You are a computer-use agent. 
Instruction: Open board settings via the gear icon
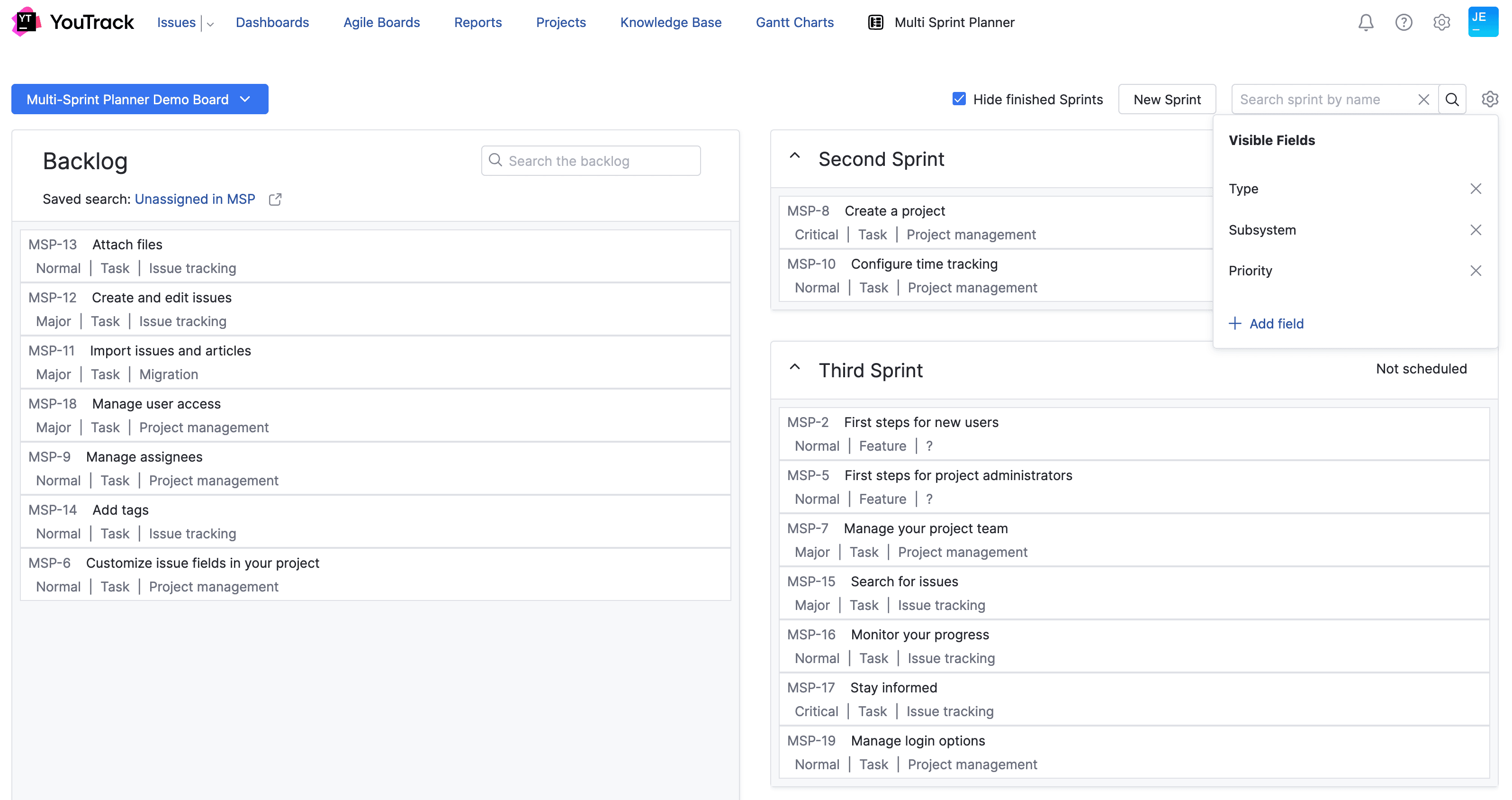1490,99
